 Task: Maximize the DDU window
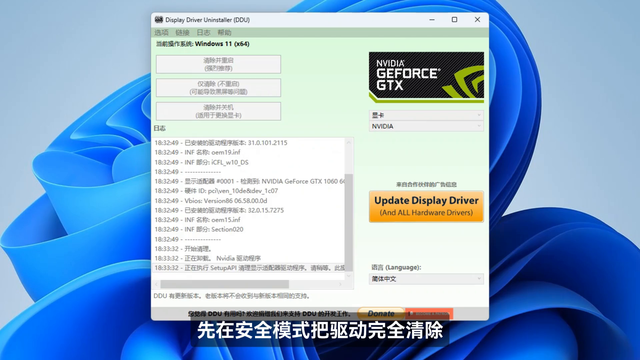(454, 20)
